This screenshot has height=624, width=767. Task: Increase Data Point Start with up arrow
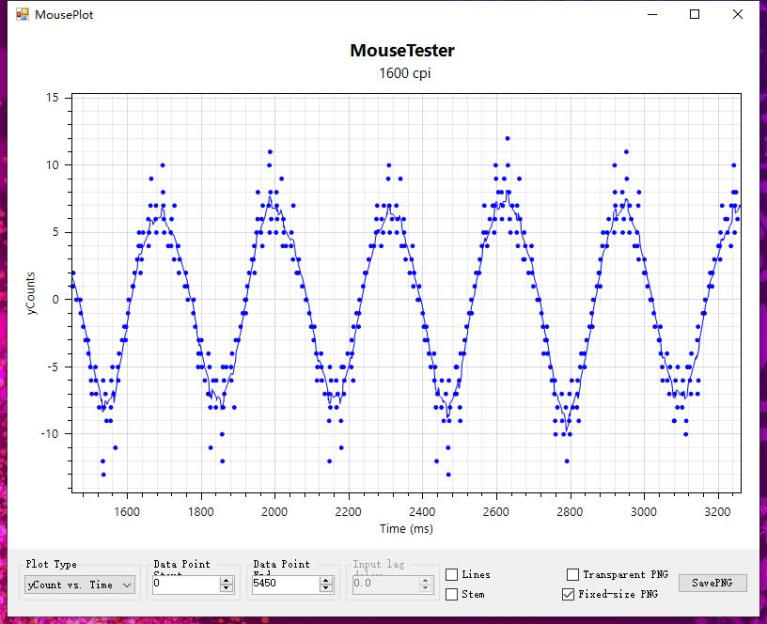click(226, 581)
